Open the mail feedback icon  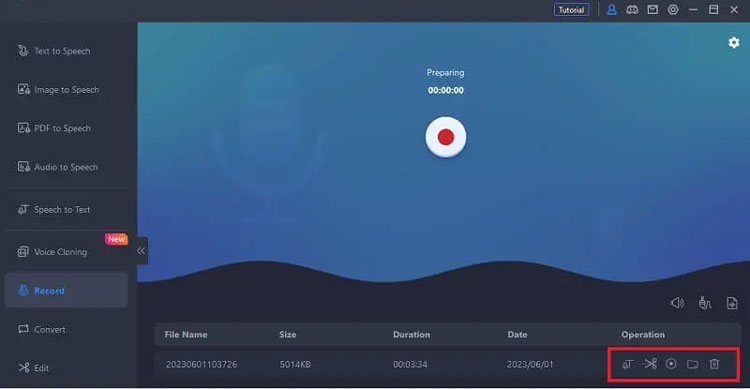[x=652, y=10]
